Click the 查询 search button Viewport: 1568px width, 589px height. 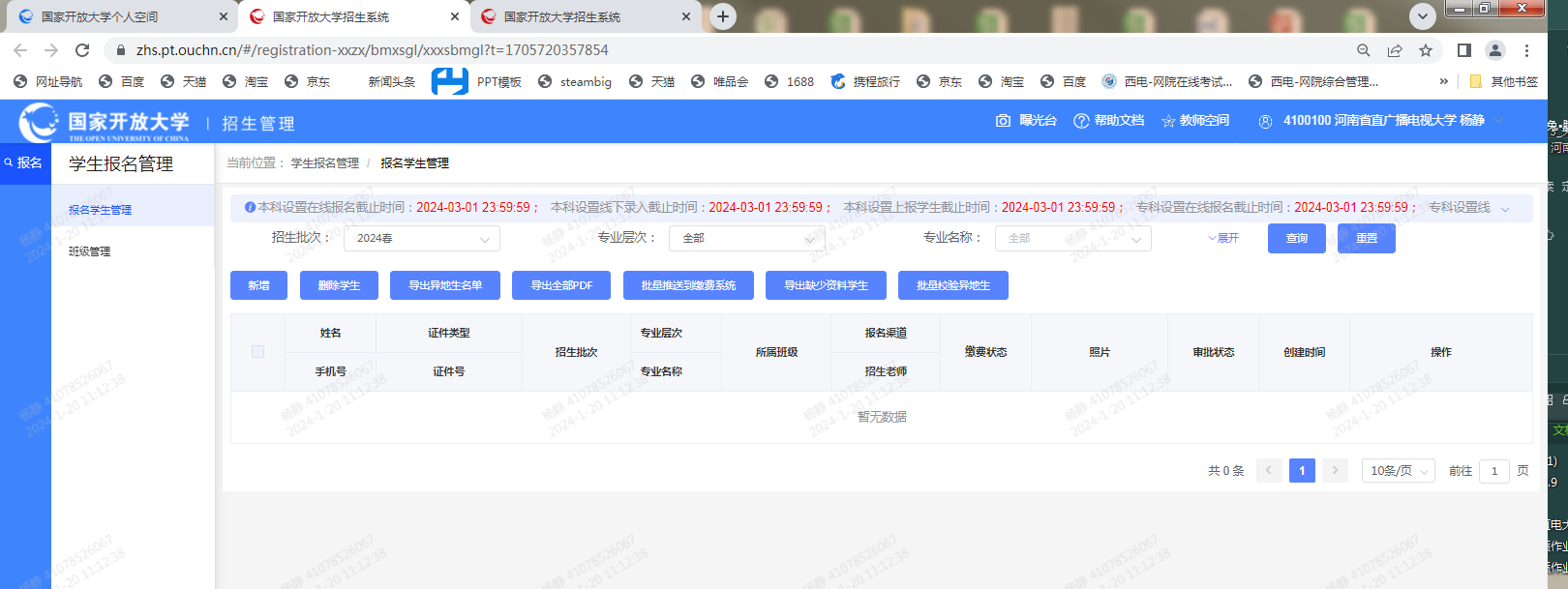point(1296,238)
